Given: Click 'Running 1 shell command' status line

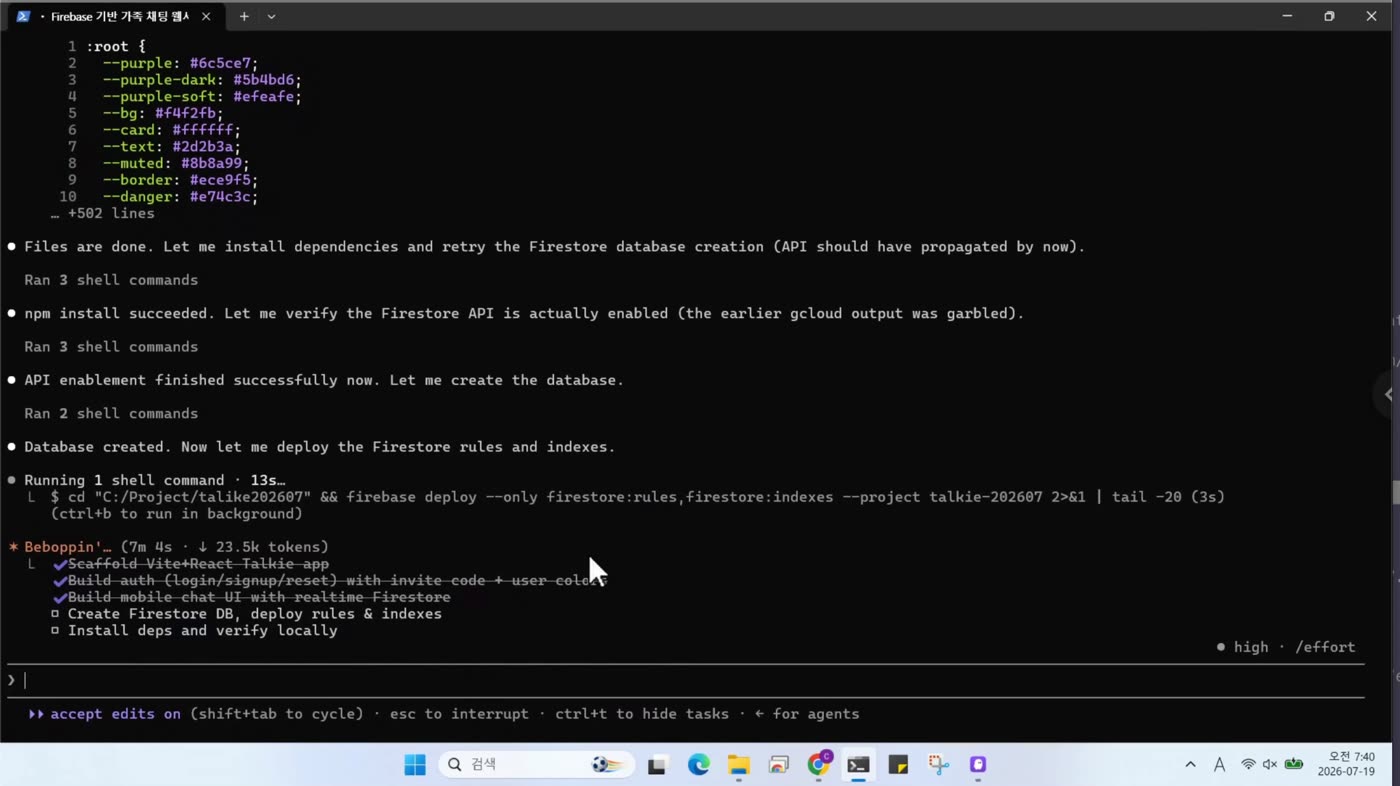Looking at the screenshot, I should pyautogui.click(x=155, y=480).
